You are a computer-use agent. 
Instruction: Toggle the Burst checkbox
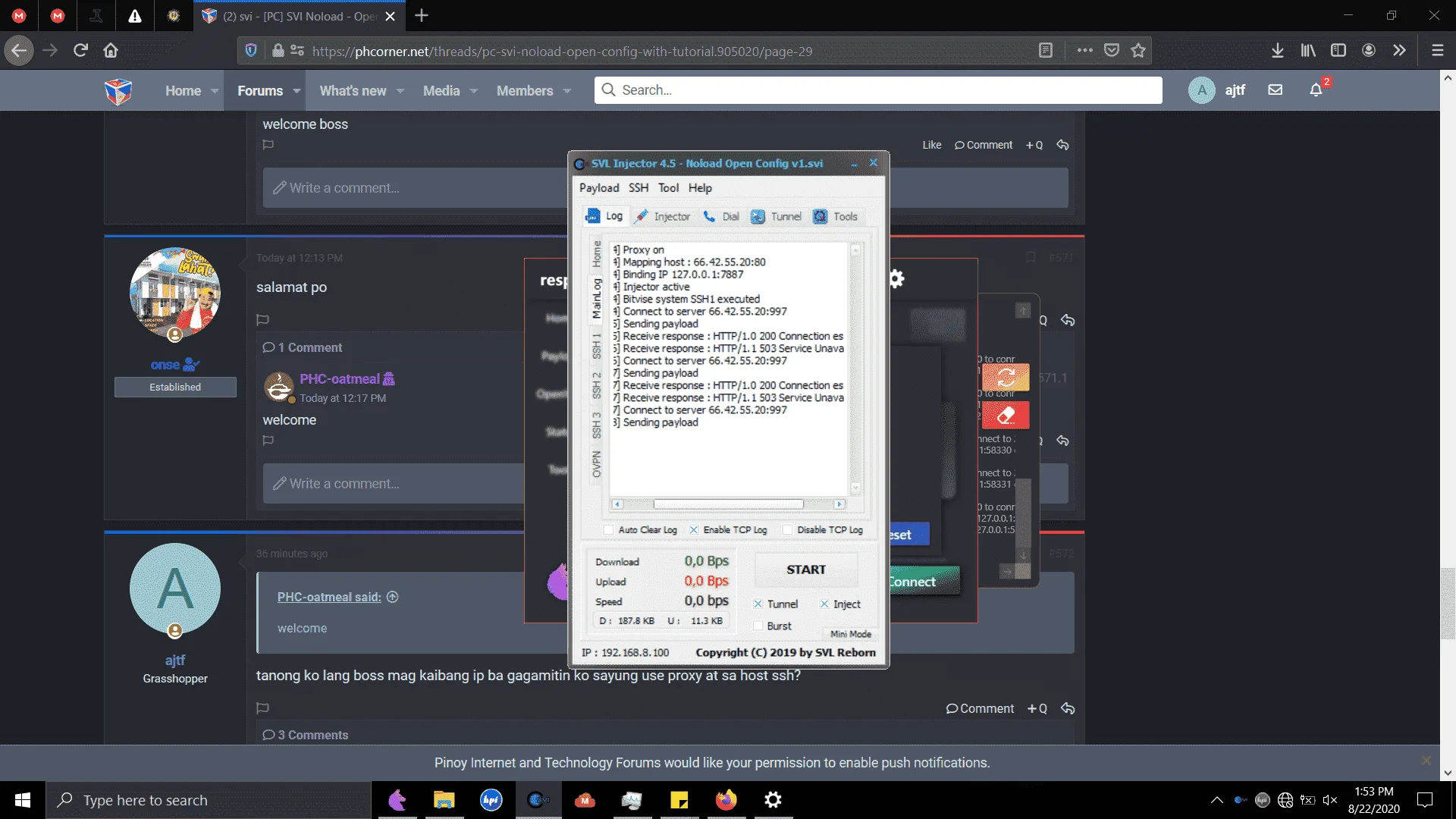click(x=758, y=626)
